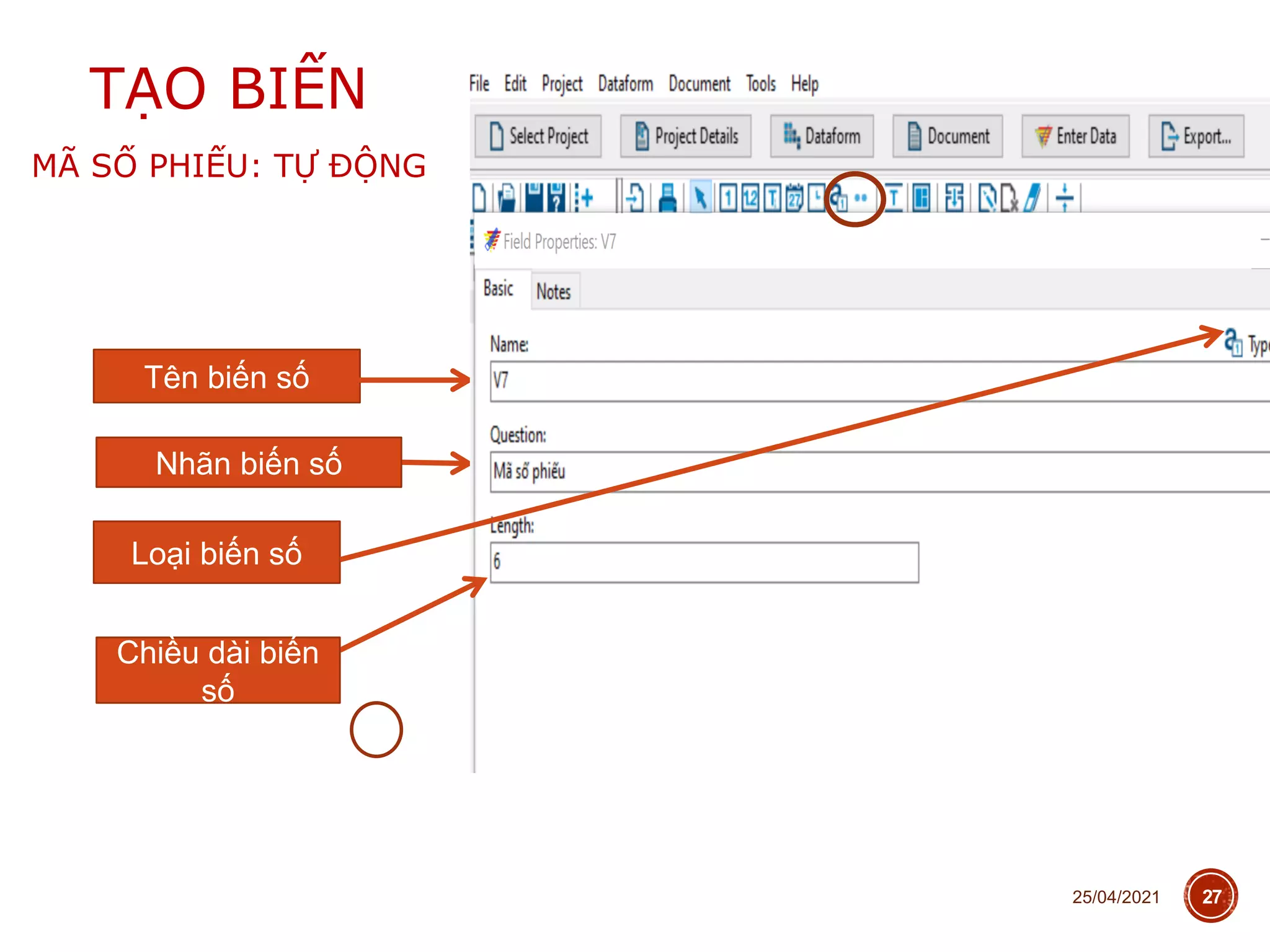Insert a date field with the calendar 27 icon
This screenshot has width=1270, height=952.
tap(794, 198)
